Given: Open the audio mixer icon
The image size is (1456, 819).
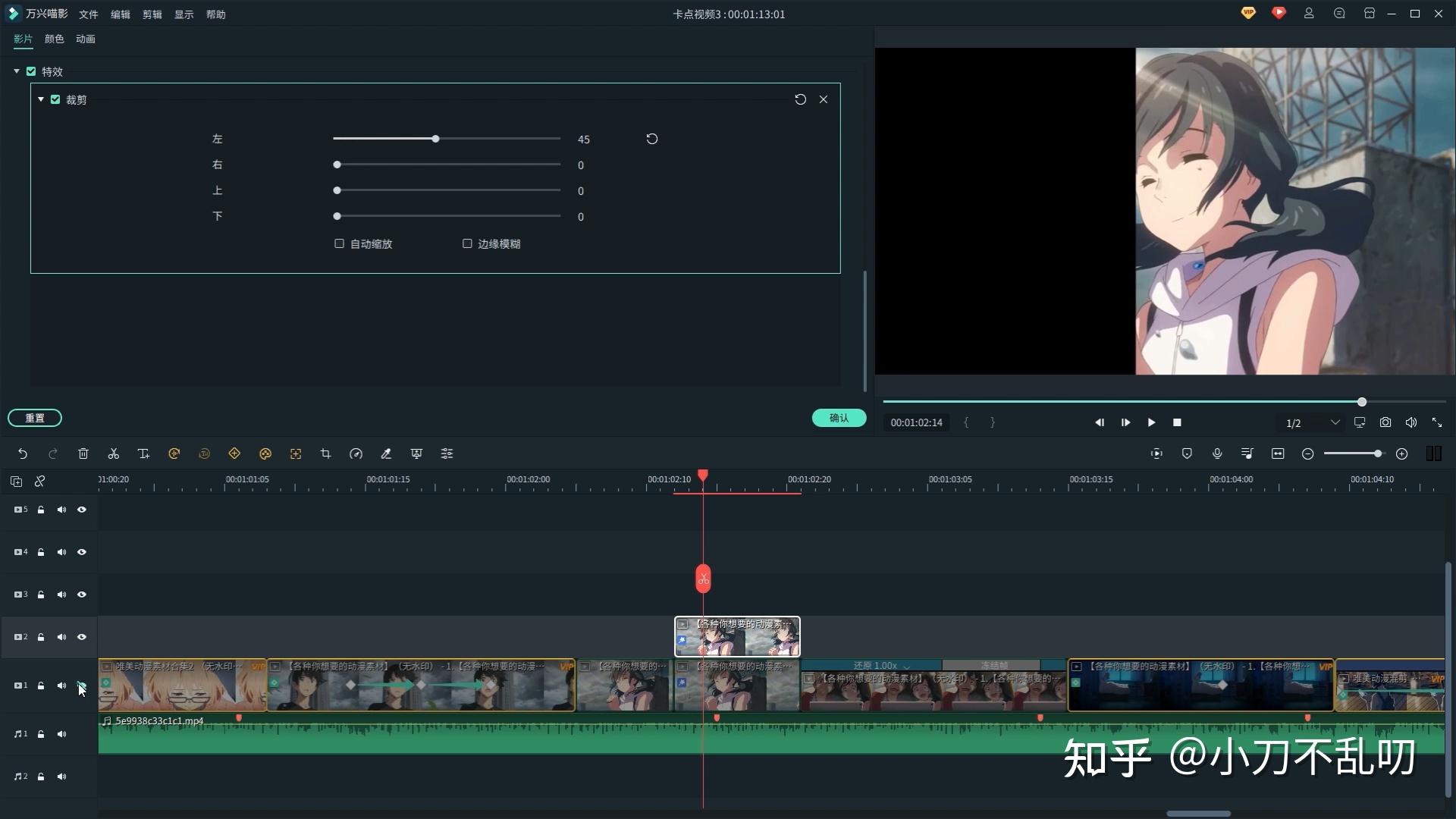Looking at the screenshot, I should [x=1247, y=453].
